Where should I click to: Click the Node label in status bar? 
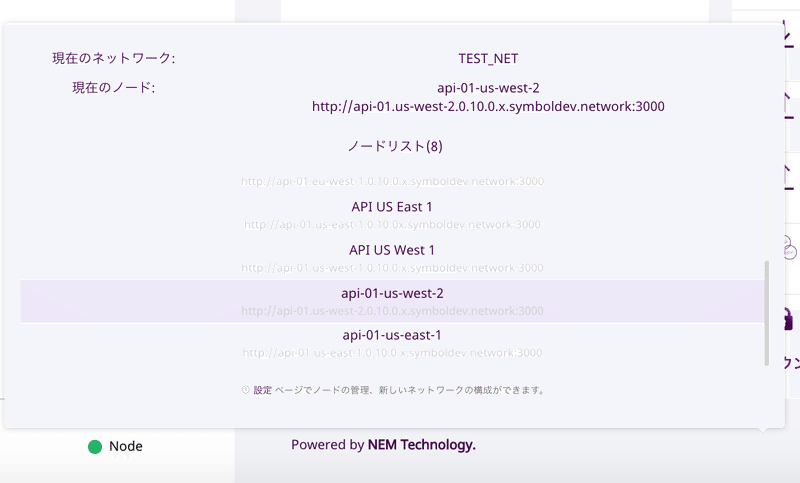pyautogui.click(x=126, y=446)
